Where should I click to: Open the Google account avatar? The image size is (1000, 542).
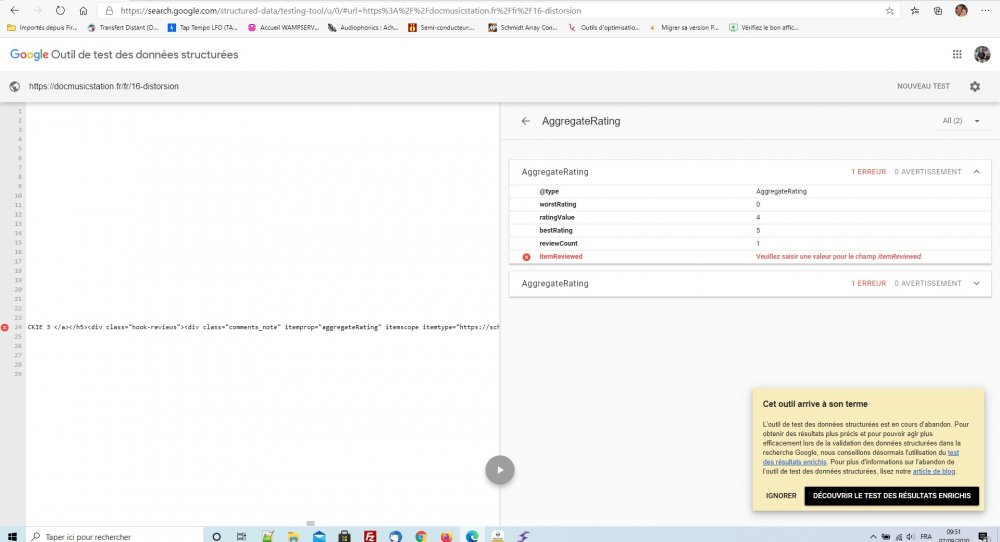coord(982,54)
